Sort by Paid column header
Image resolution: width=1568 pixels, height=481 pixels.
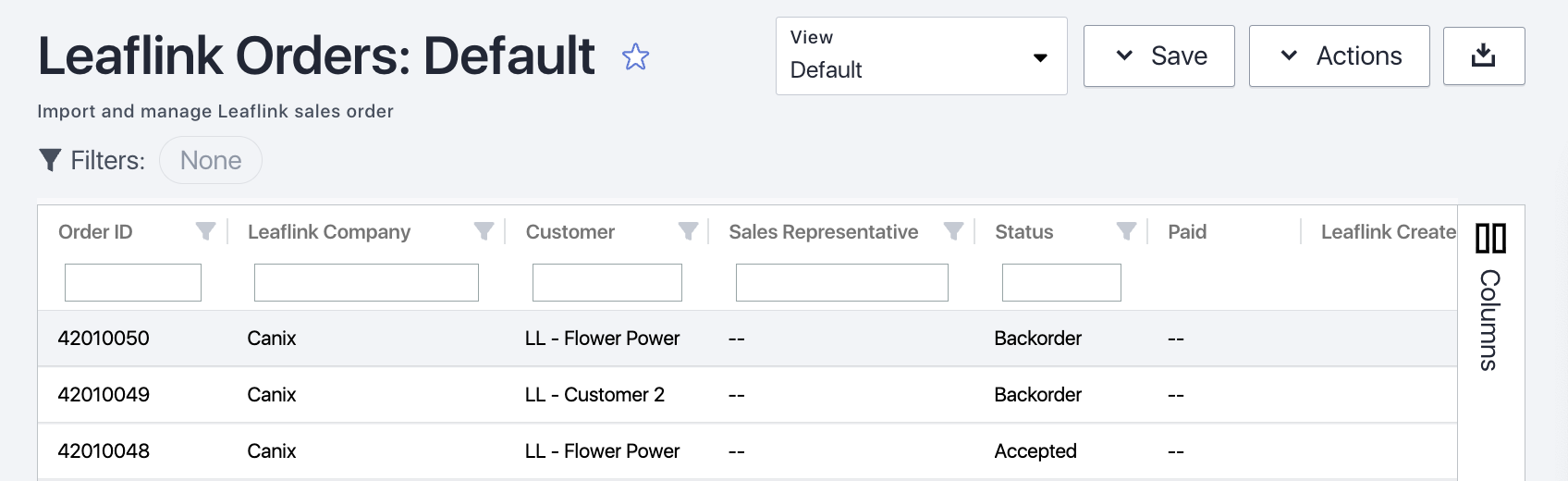click(1187, 232)
